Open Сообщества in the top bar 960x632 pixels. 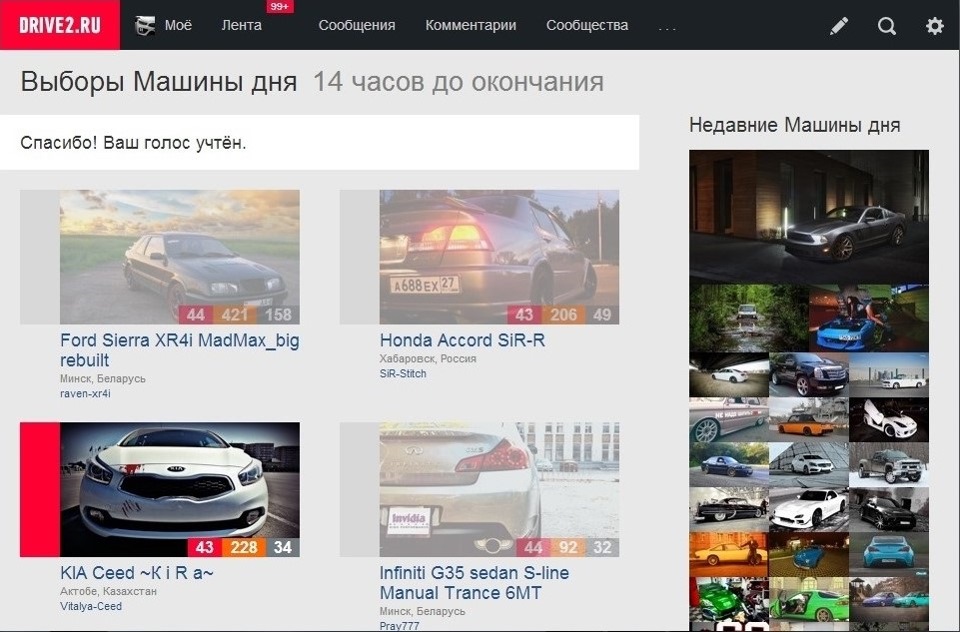[587, 26]
